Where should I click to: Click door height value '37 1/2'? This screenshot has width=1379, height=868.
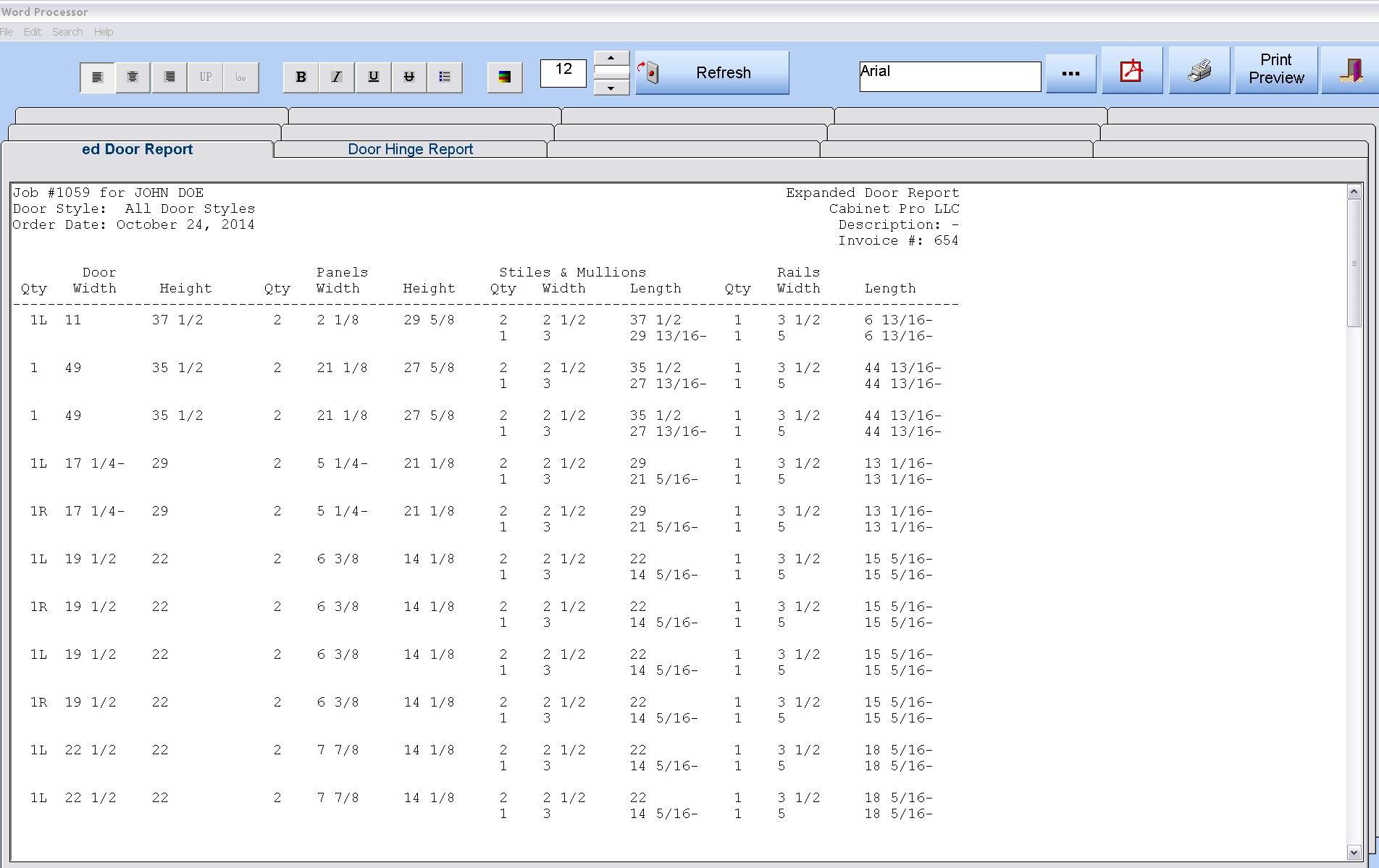click(177, 320)
